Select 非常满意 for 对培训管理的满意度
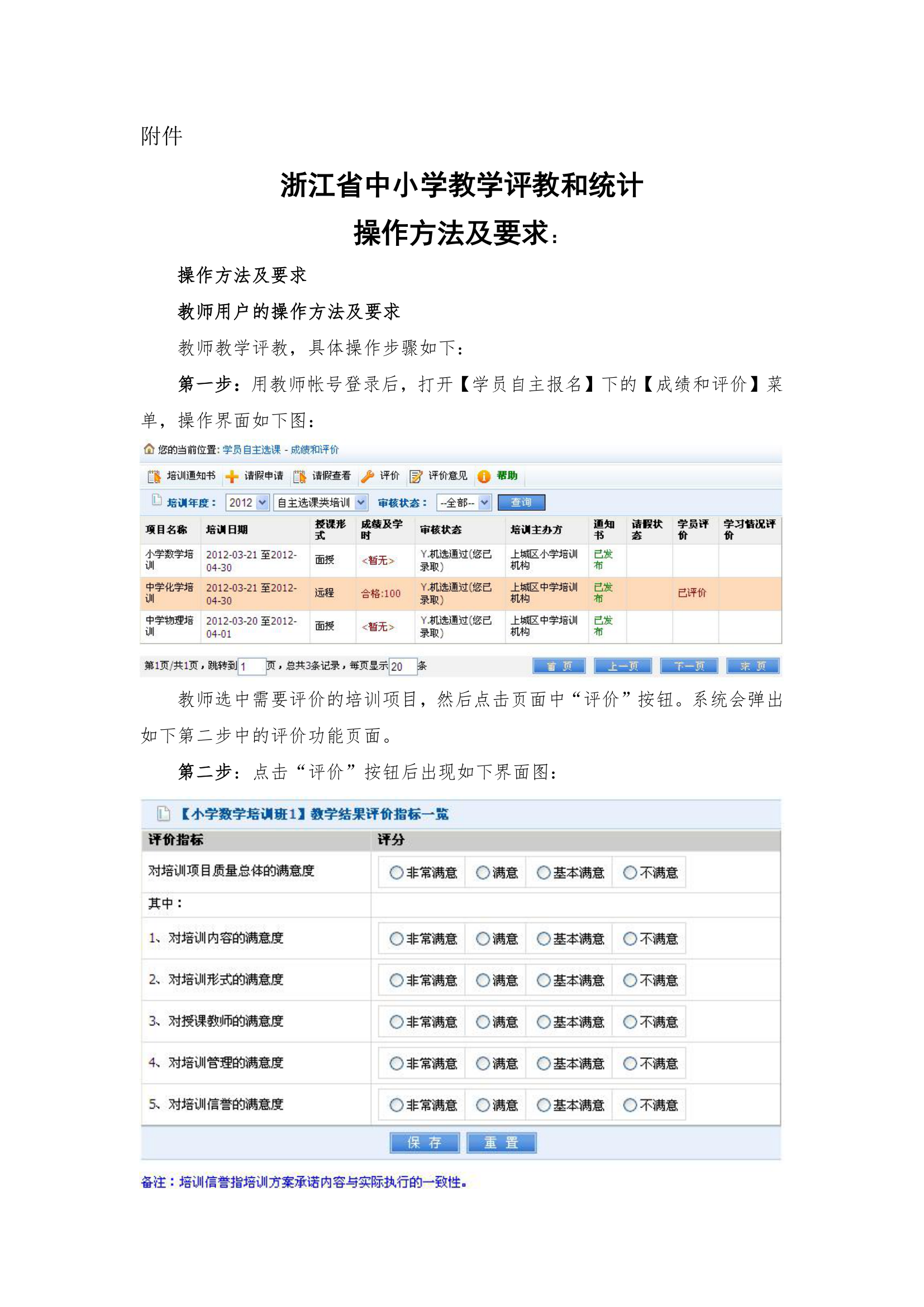The image size is (924, 1307). (396, 1063)
